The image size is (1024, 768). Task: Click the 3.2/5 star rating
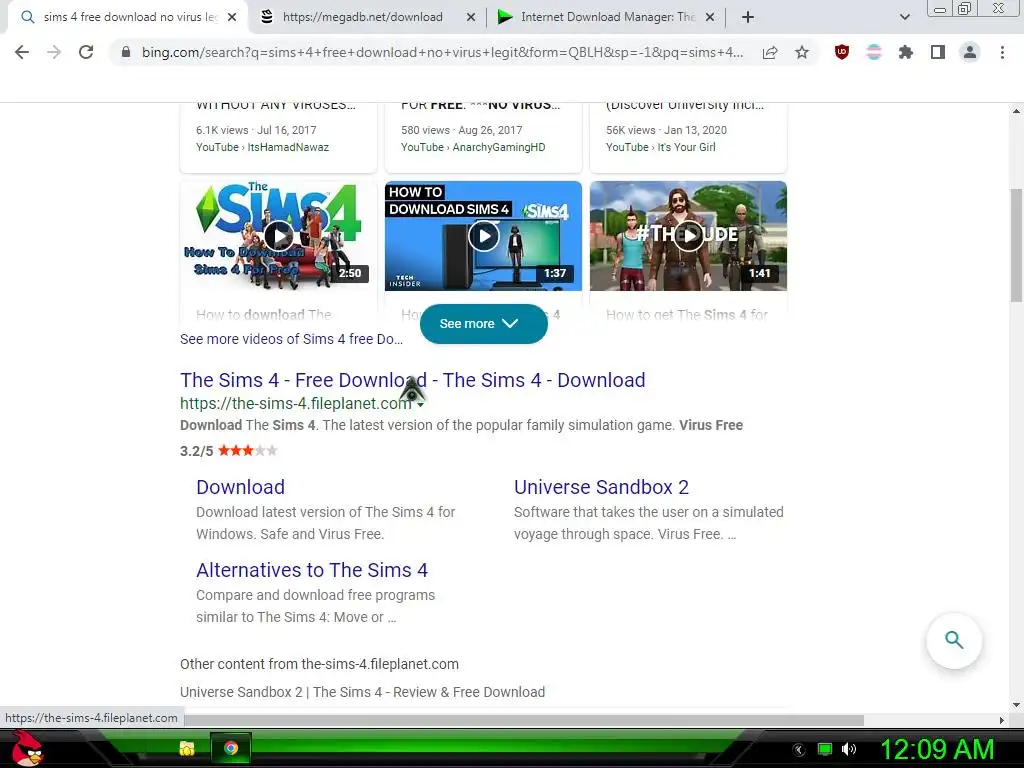229,451
